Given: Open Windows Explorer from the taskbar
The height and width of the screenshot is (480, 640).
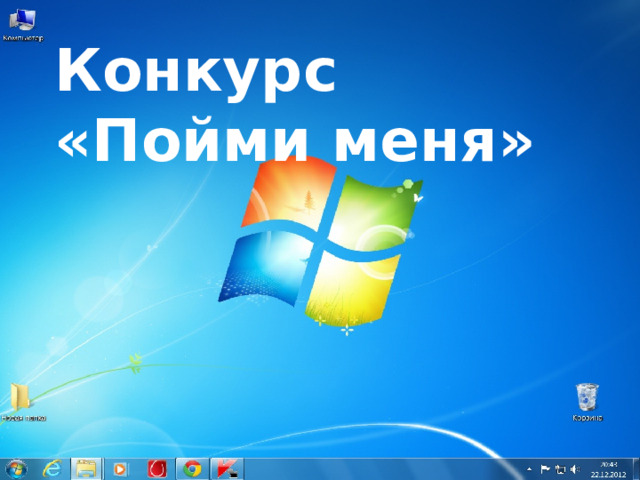Looking at the screenshot, I should pyautogui.click(x=86, y=469).
